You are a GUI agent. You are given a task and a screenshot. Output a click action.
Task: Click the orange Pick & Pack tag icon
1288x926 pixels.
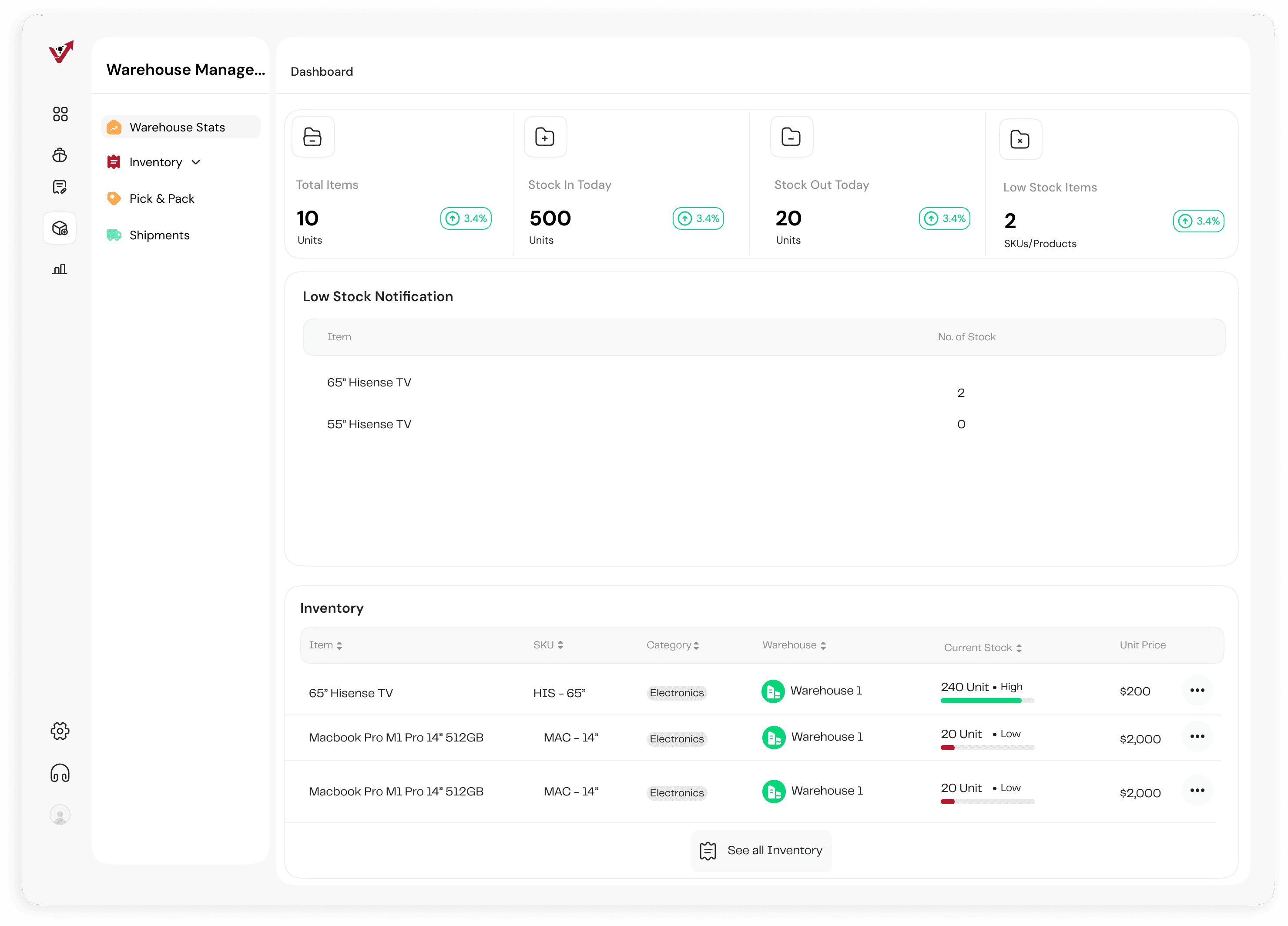pos(114,199)
